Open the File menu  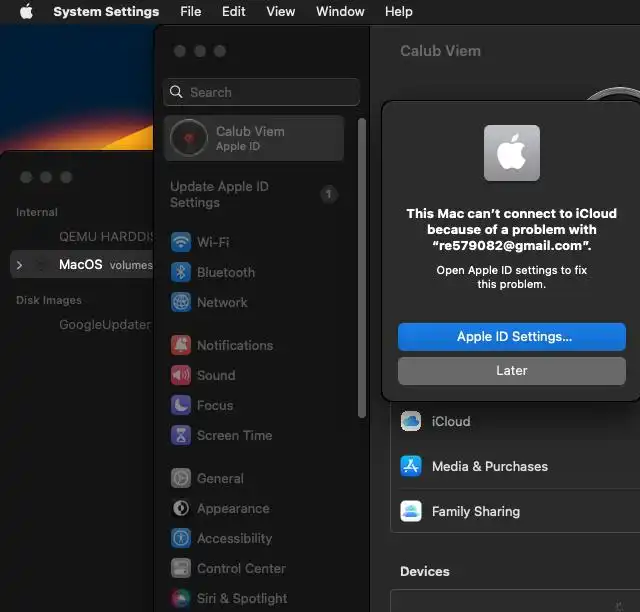pyautogui.click(x=191, y=11)
